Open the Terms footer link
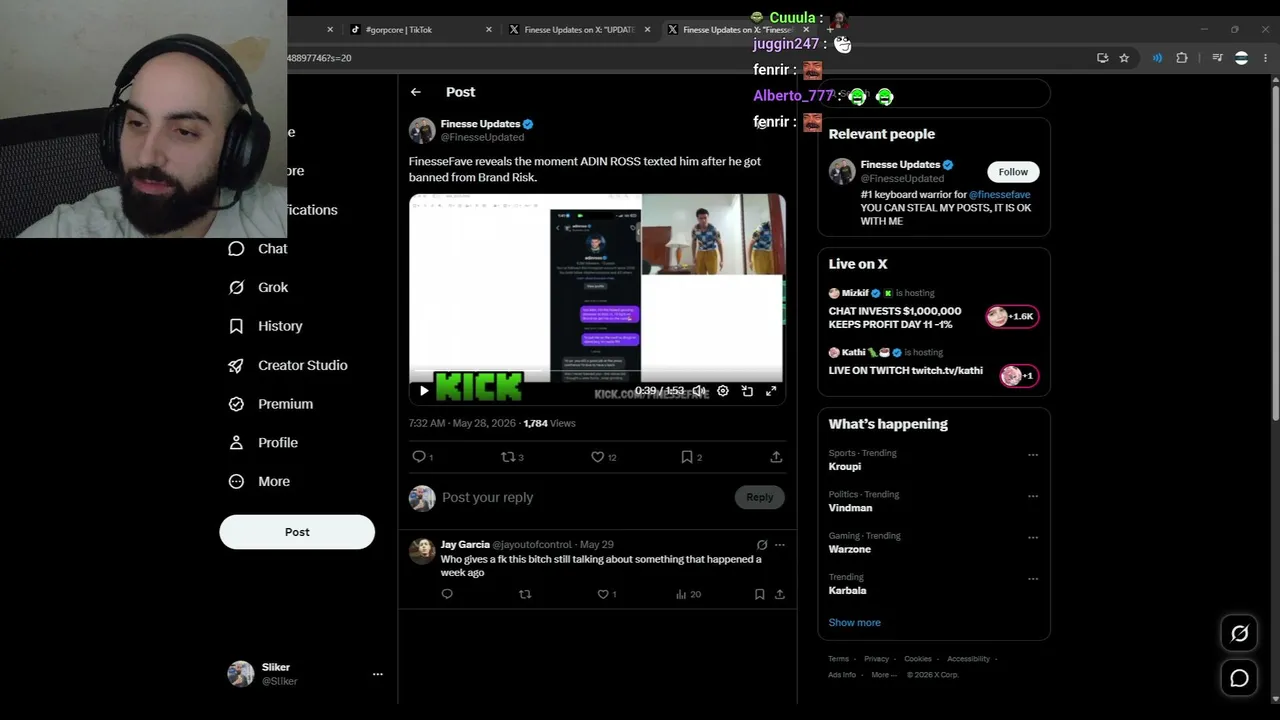 pos(838,659)
